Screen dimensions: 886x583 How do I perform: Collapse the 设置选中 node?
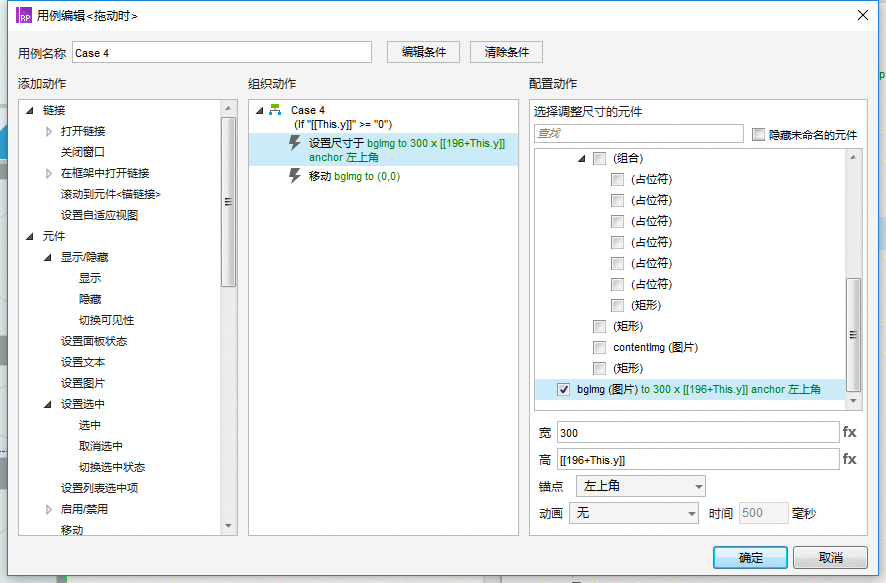tap(48, 404)
